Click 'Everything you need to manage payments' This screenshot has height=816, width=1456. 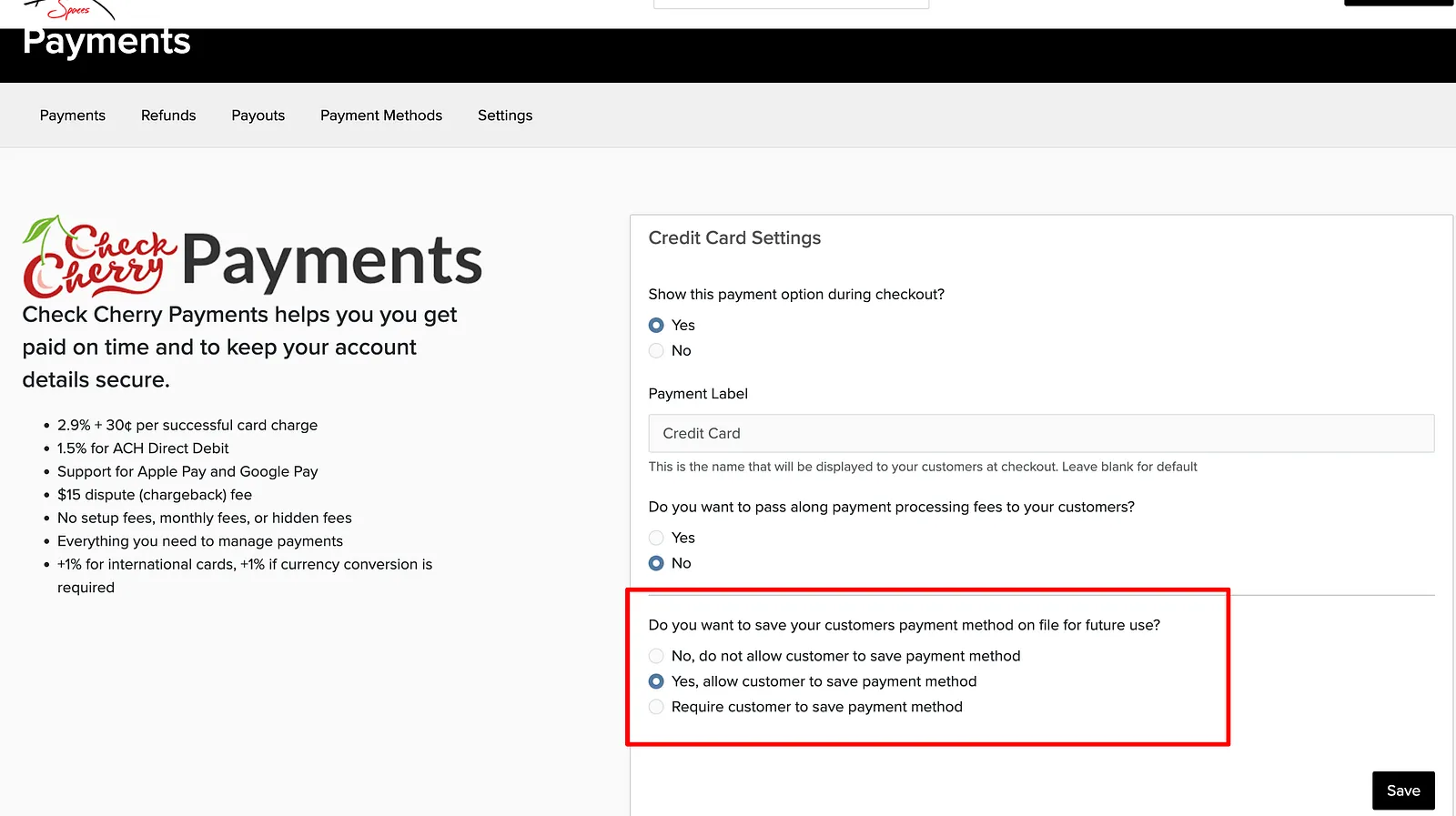click(200, 541)
